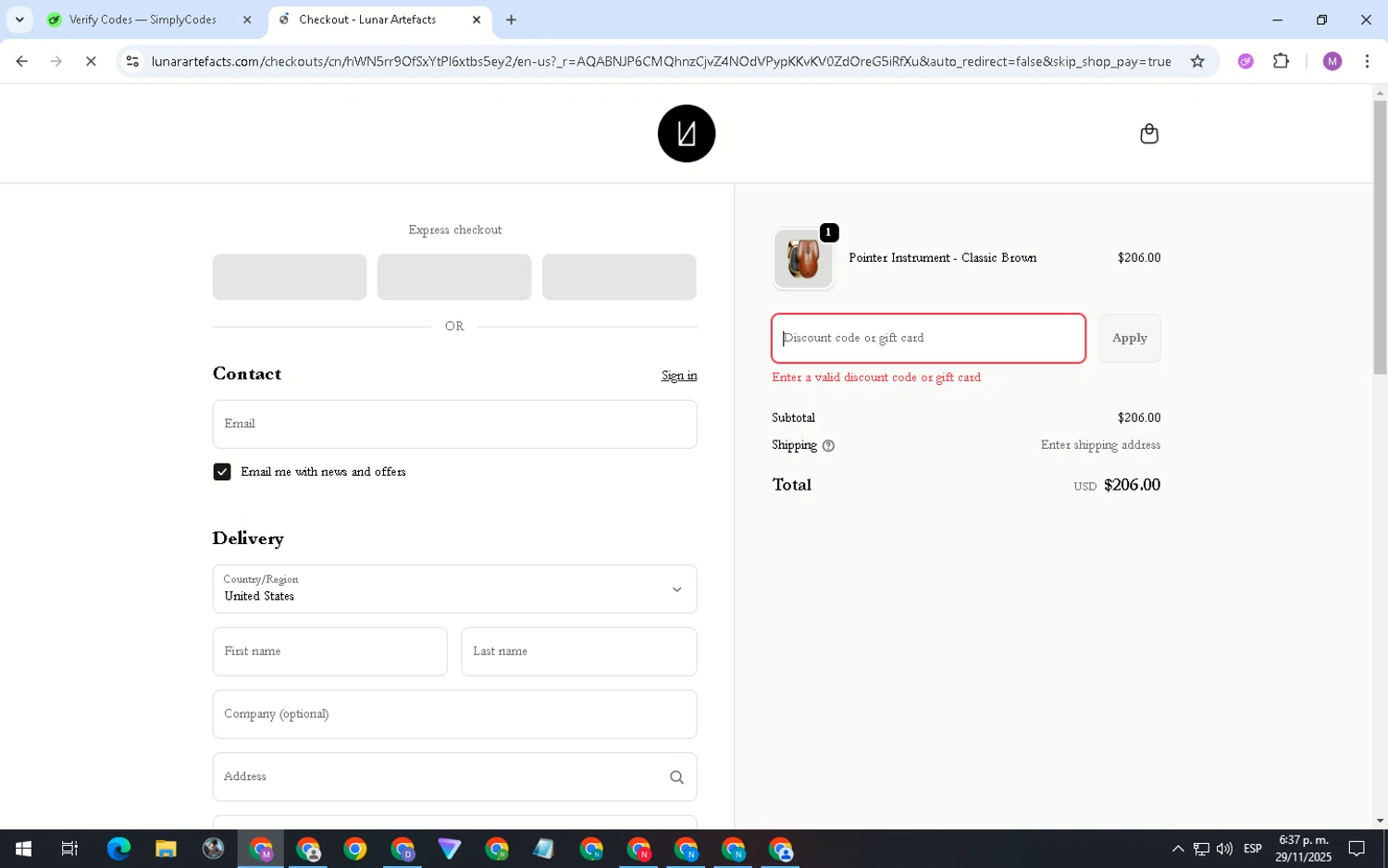Click the search icon in the Address field
1388x868 pixels.
pyautogui.click(x=676, y=777)
